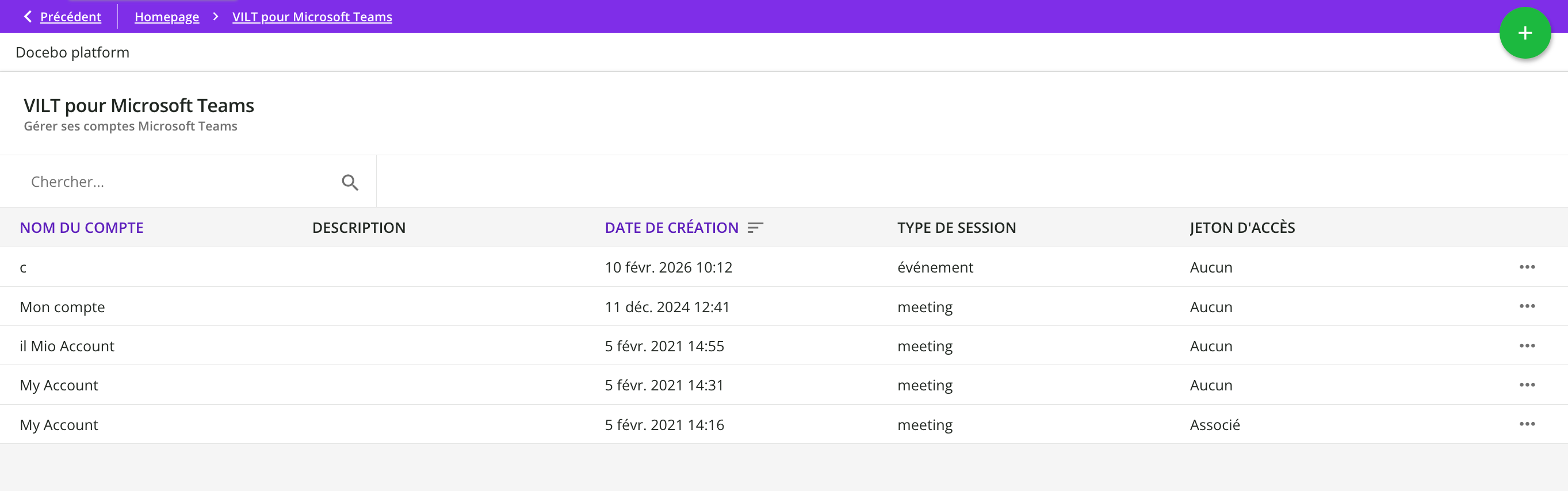Go back via the Précédent link

tap(71, 17)
